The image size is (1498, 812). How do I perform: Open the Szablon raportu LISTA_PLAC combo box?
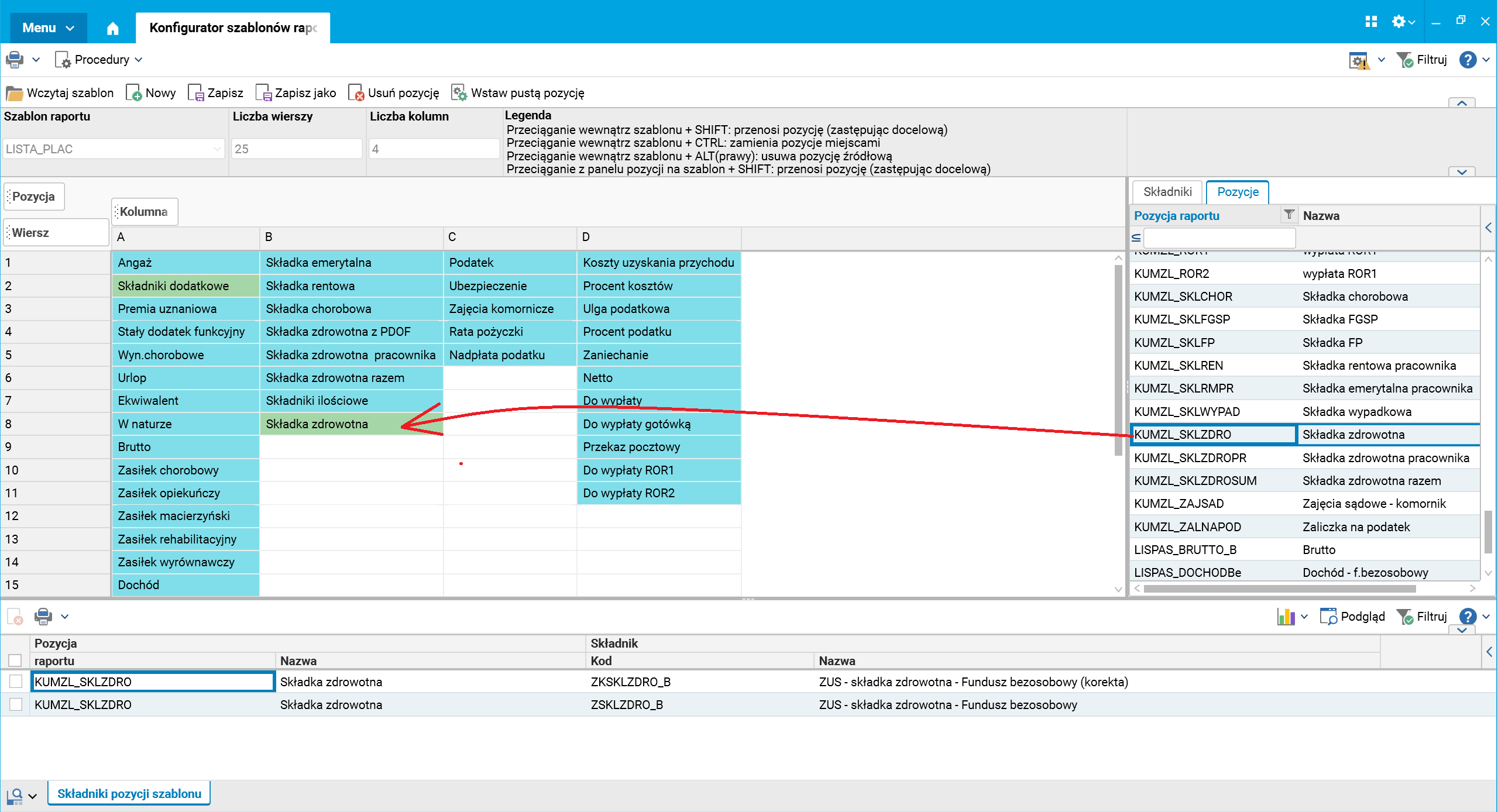pyautogui.click(x=112, y=149)
